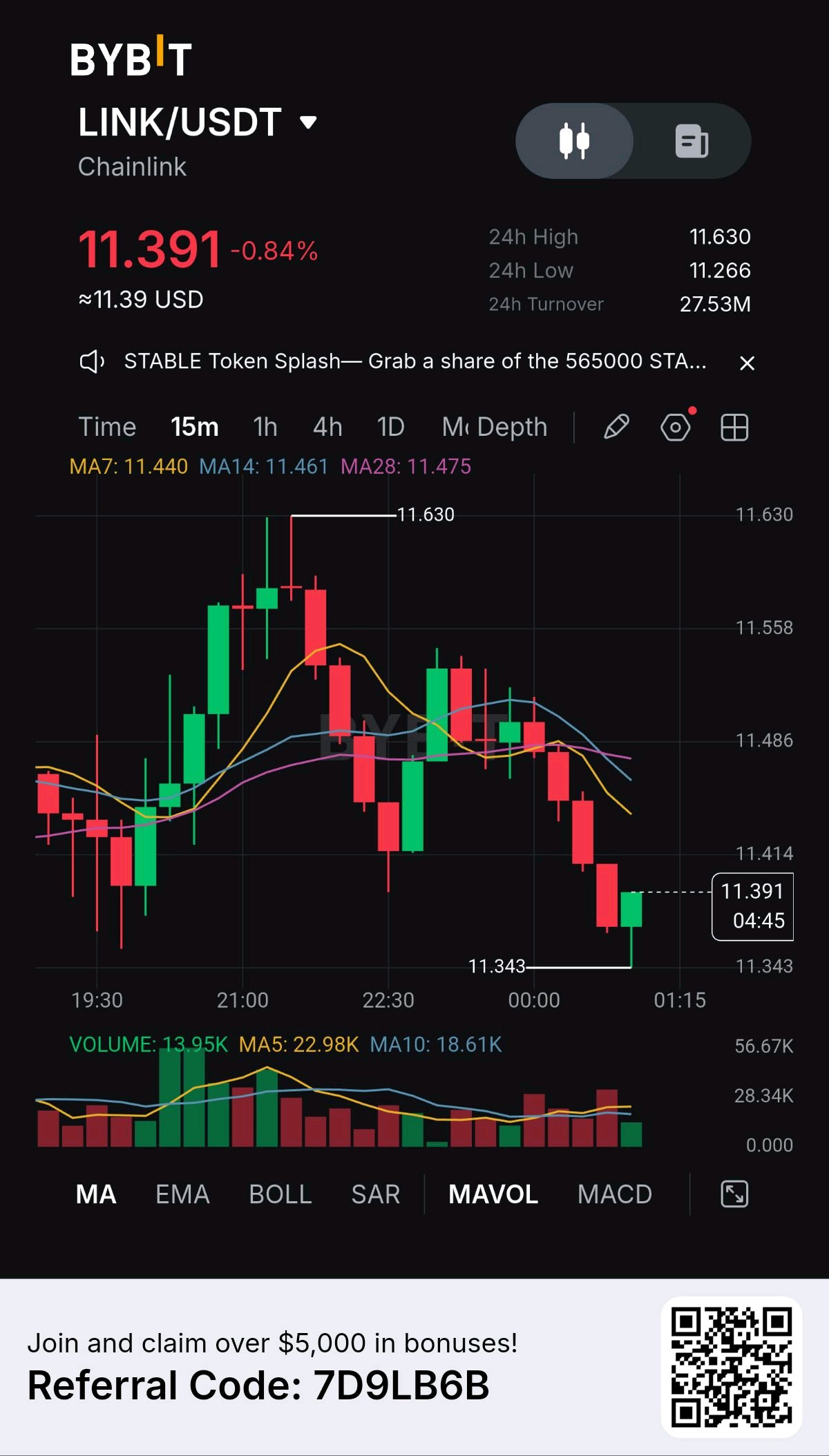The width and height of the screenshot is (829, 1456).
Task: Switch to the news/info view icon
Action: 692,141
